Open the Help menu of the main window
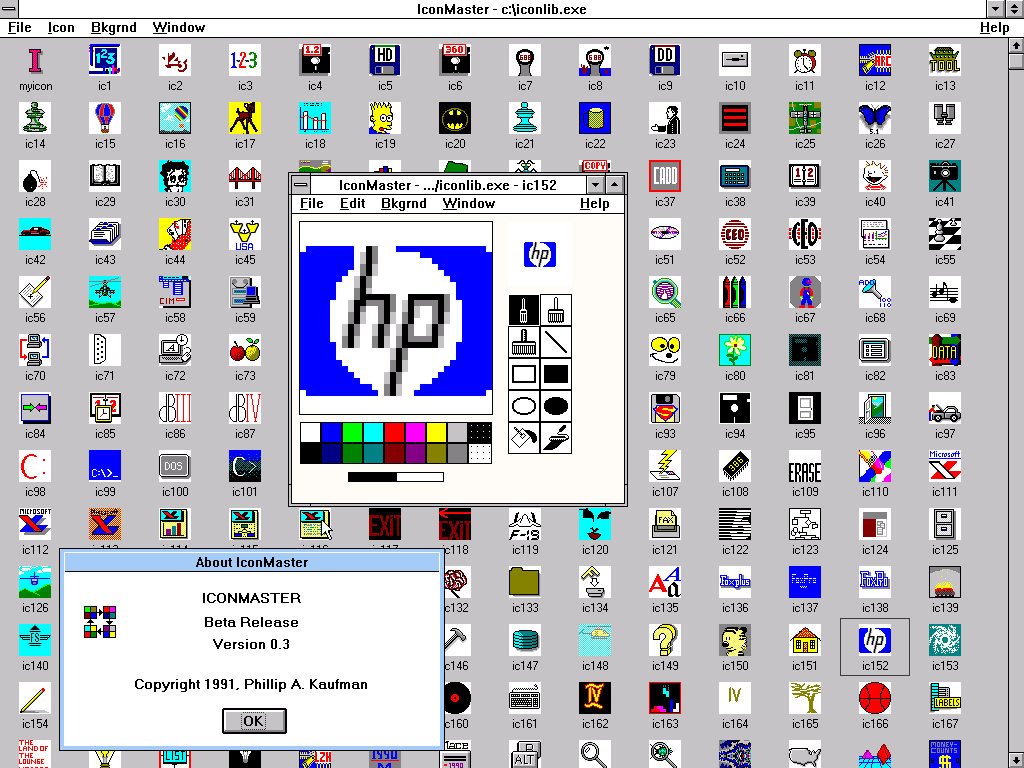The image size is (1024, 768). pos(994,28)
